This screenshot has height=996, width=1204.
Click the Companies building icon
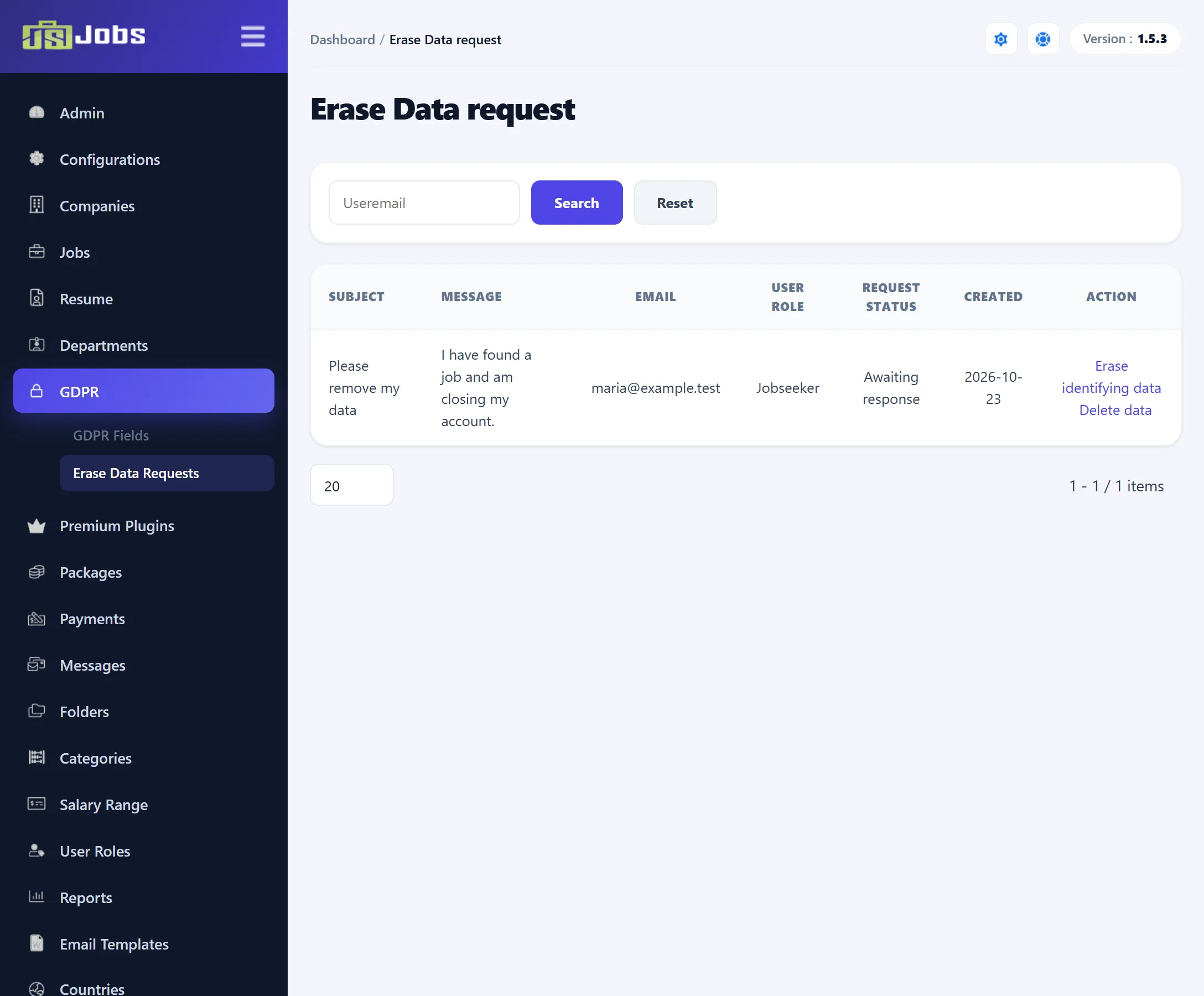(x=37, y=205)
